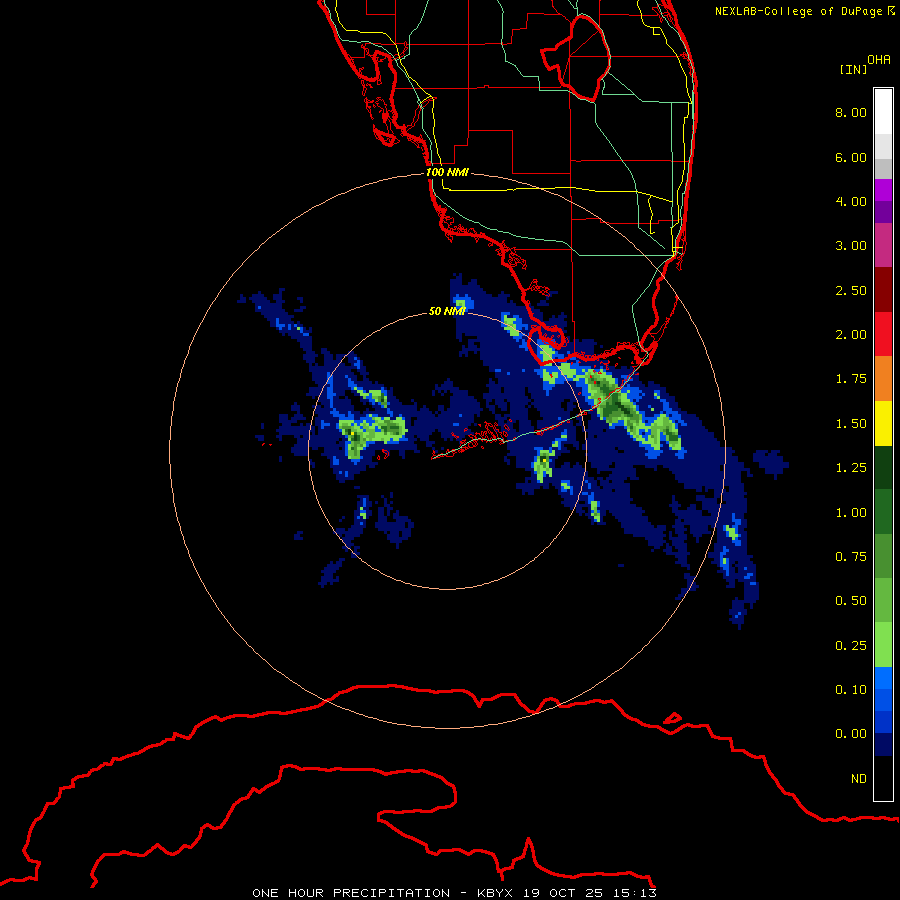Click the 8.00 legend value
900x900 pixels.
pyautogui.click(x=851, y=112)
